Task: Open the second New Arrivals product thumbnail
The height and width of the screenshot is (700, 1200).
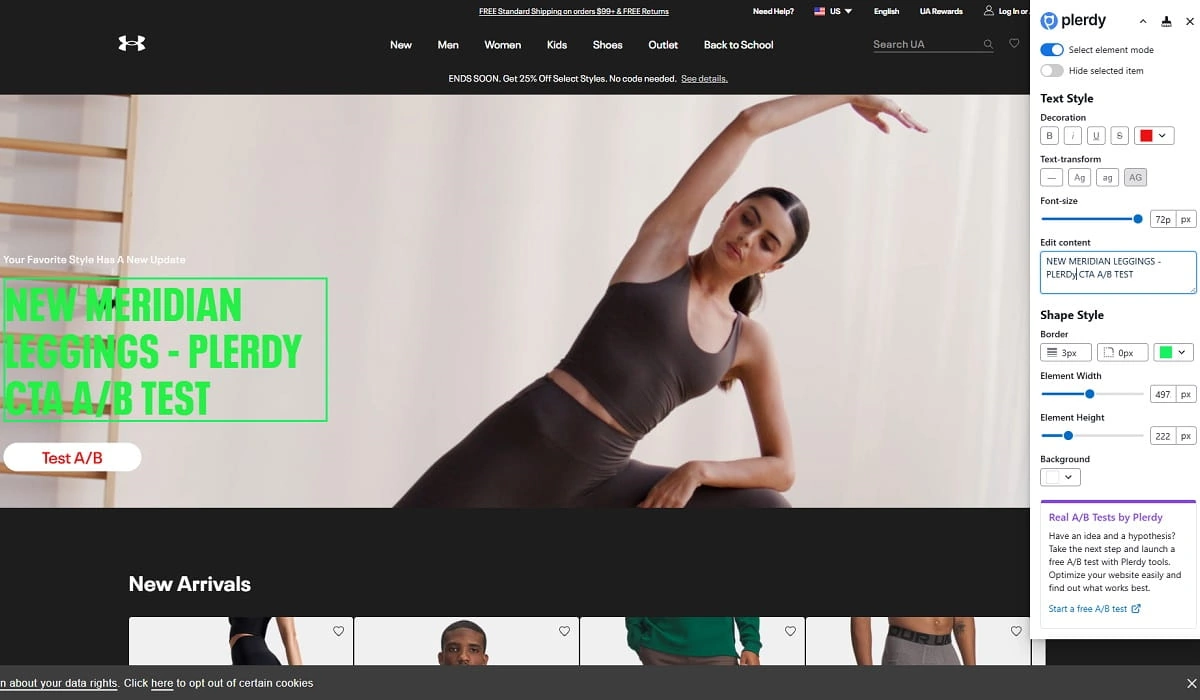Action: 466,641
